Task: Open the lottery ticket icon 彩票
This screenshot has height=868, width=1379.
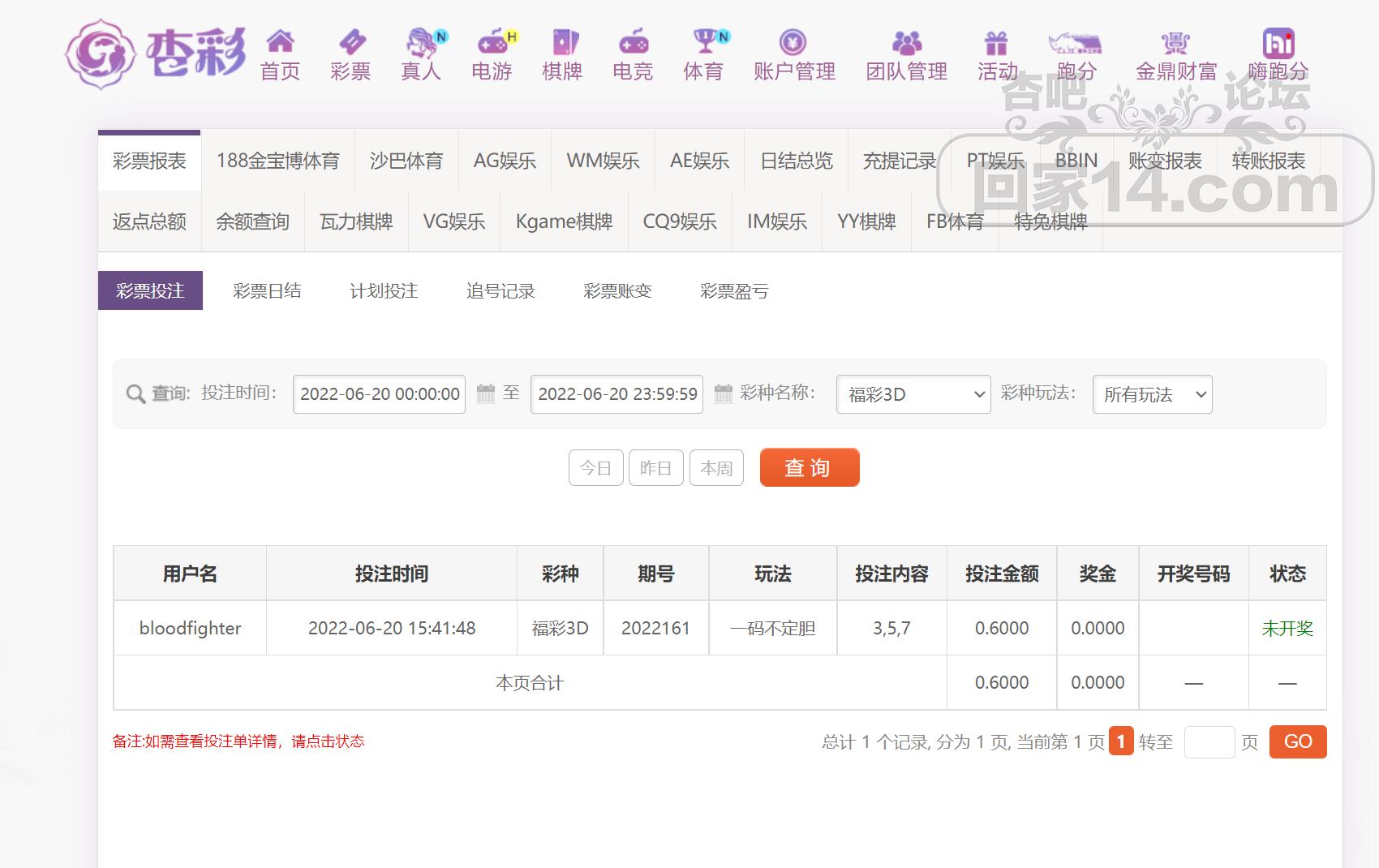Action: 351,41
